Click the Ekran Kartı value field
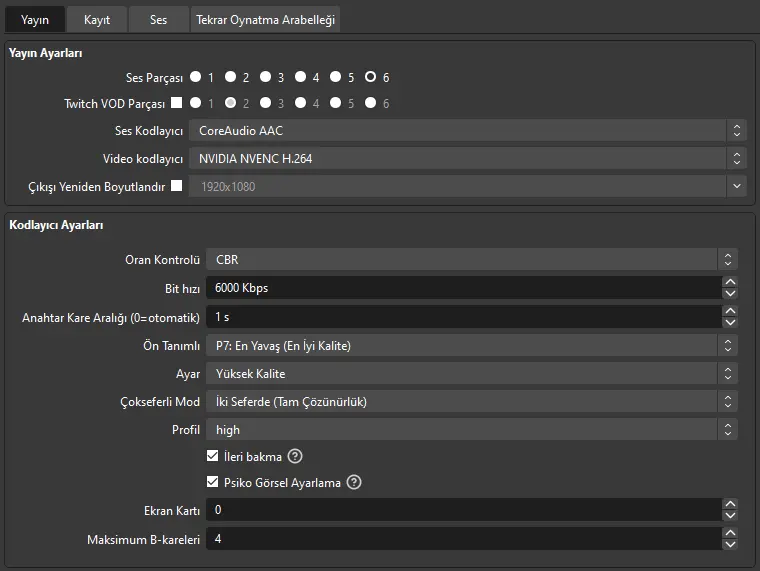The image size is (760, 571). pos(464,510)
